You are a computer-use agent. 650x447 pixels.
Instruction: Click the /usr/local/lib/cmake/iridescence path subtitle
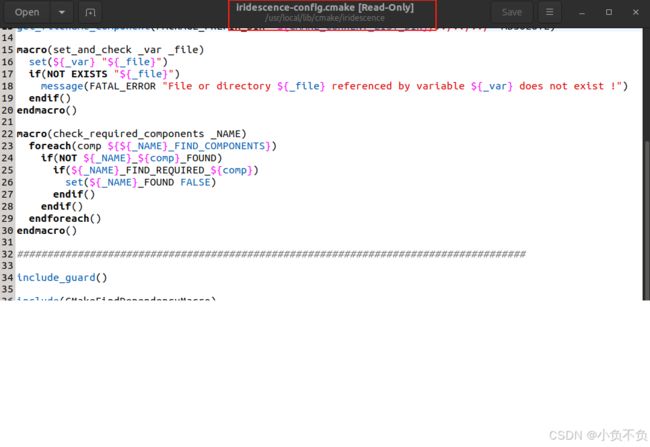325,18
